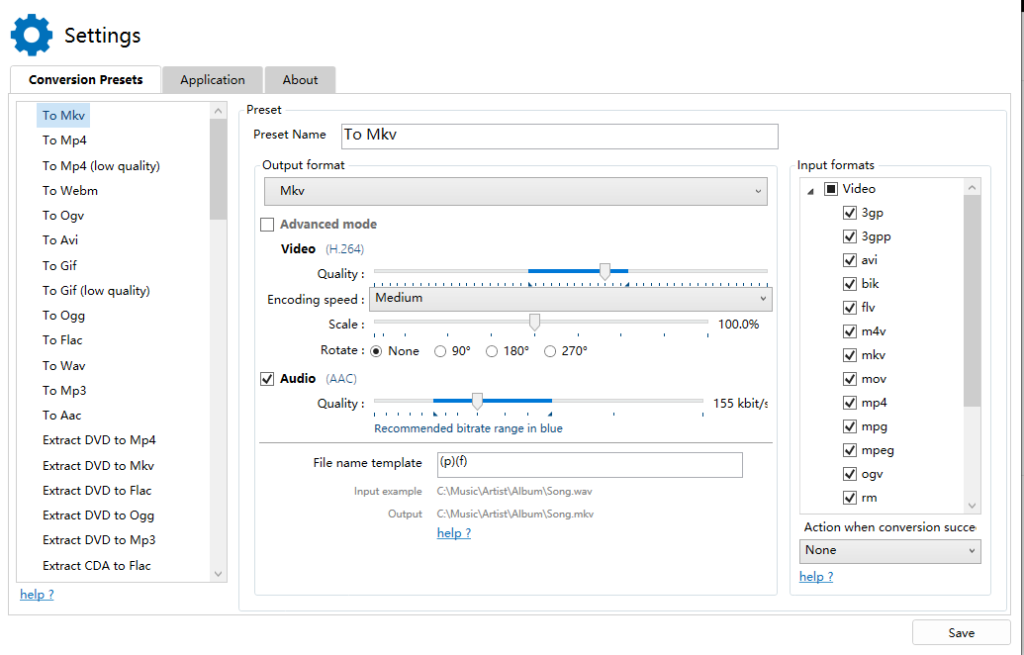Switch to the Application tab
This screenshot has width=1024, height=655.
[x=212, y=80]
